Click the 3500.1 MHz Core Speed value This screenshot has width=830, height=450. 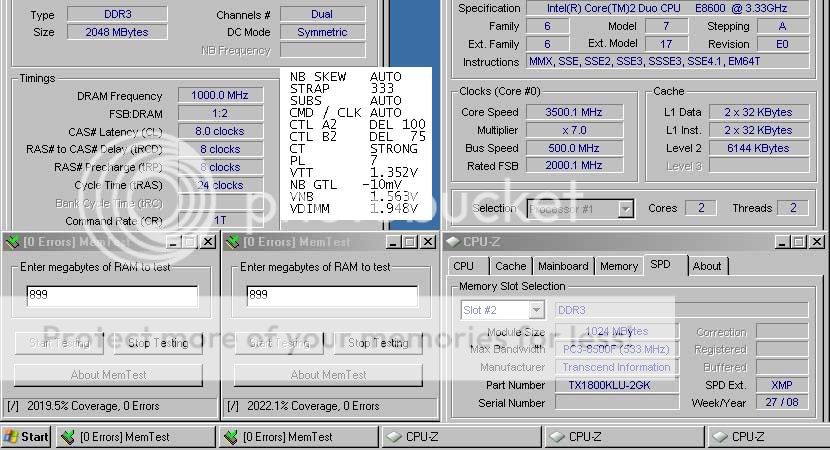pos(574,112)
